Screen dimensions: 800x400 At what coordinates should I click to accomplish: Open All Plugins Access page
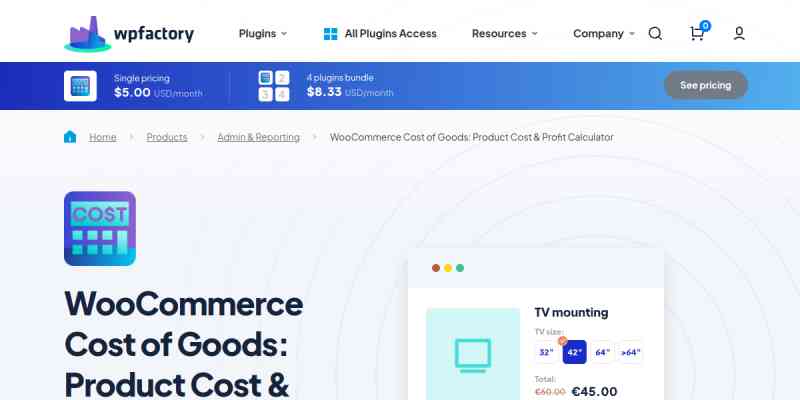(x=390, y=34)
